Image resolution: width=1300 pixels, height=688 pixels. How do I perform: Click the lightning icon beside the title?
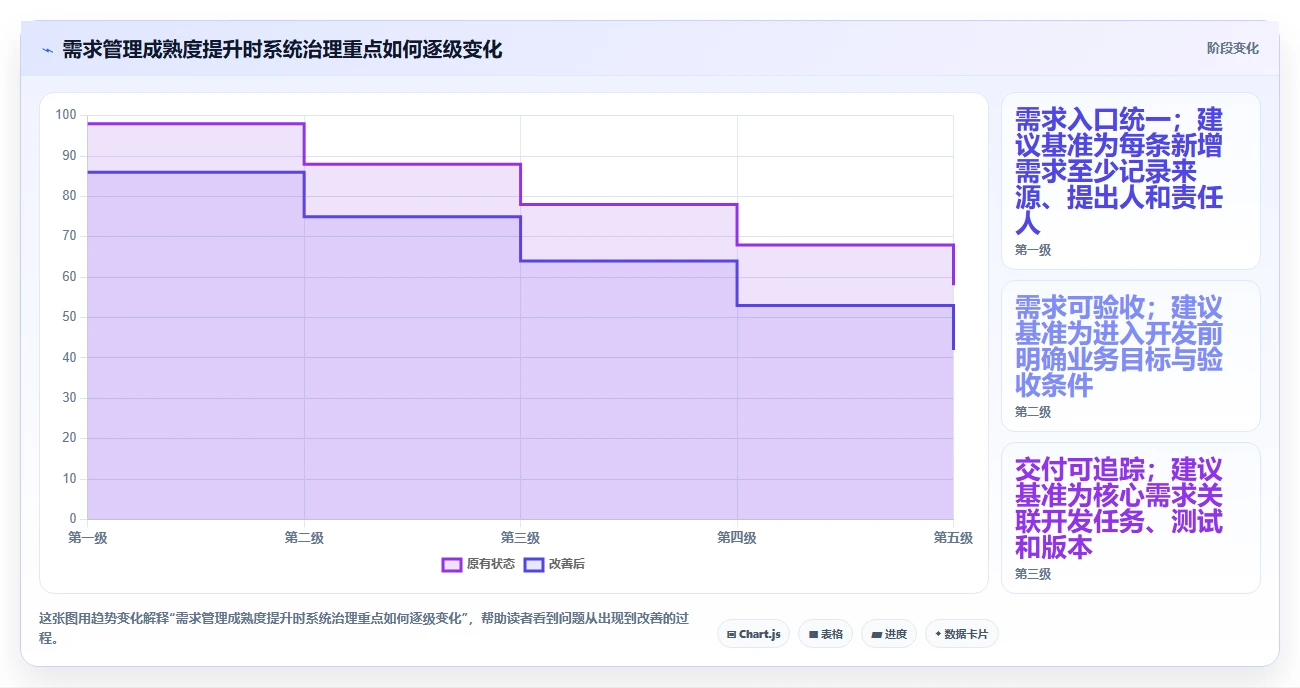coord(47,49)
